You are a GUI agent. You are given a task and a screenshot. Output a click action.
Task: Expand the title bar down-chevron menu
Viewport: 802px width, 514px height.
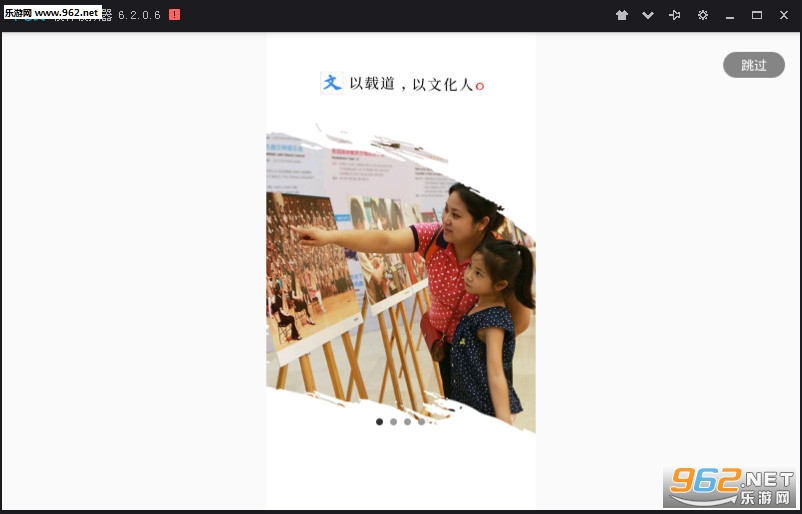click(648, 15)
